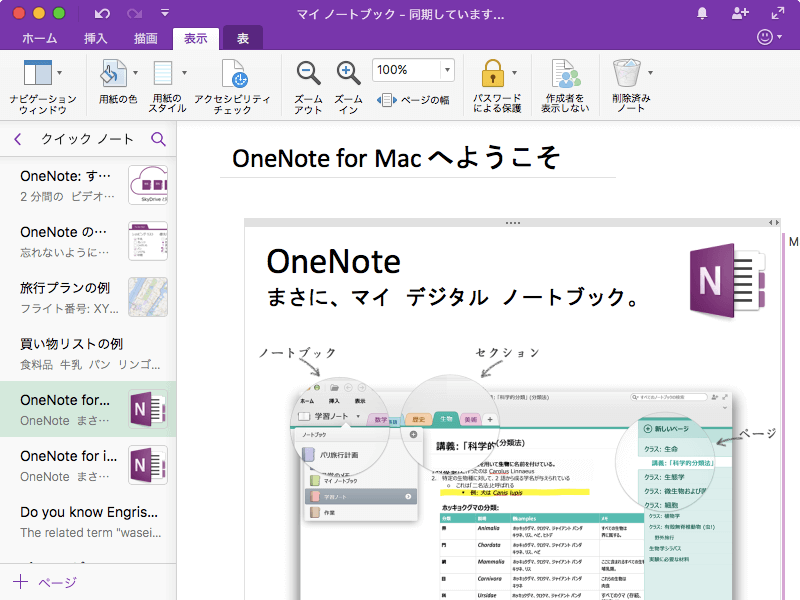Click the Redo arrow icon
800x600 pixels.
pyautogui.click(x=135, y=14)
